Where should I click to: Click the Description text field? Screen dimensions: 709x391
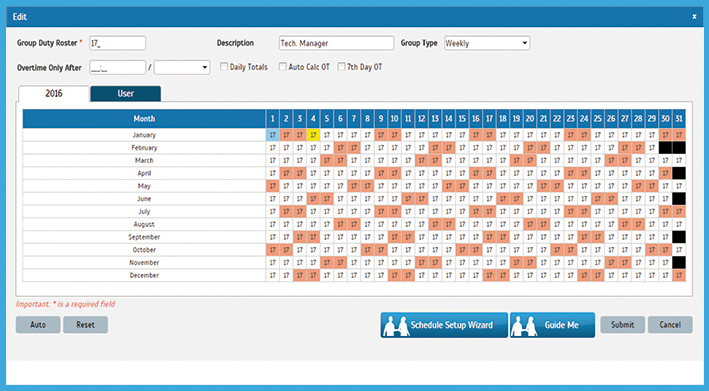[336, 43]
